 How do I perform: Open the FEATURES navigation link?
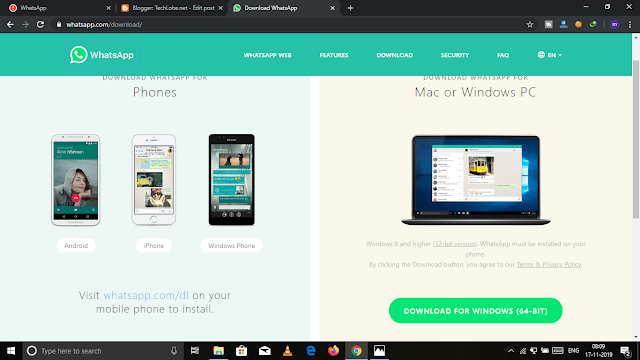[334, 55]
